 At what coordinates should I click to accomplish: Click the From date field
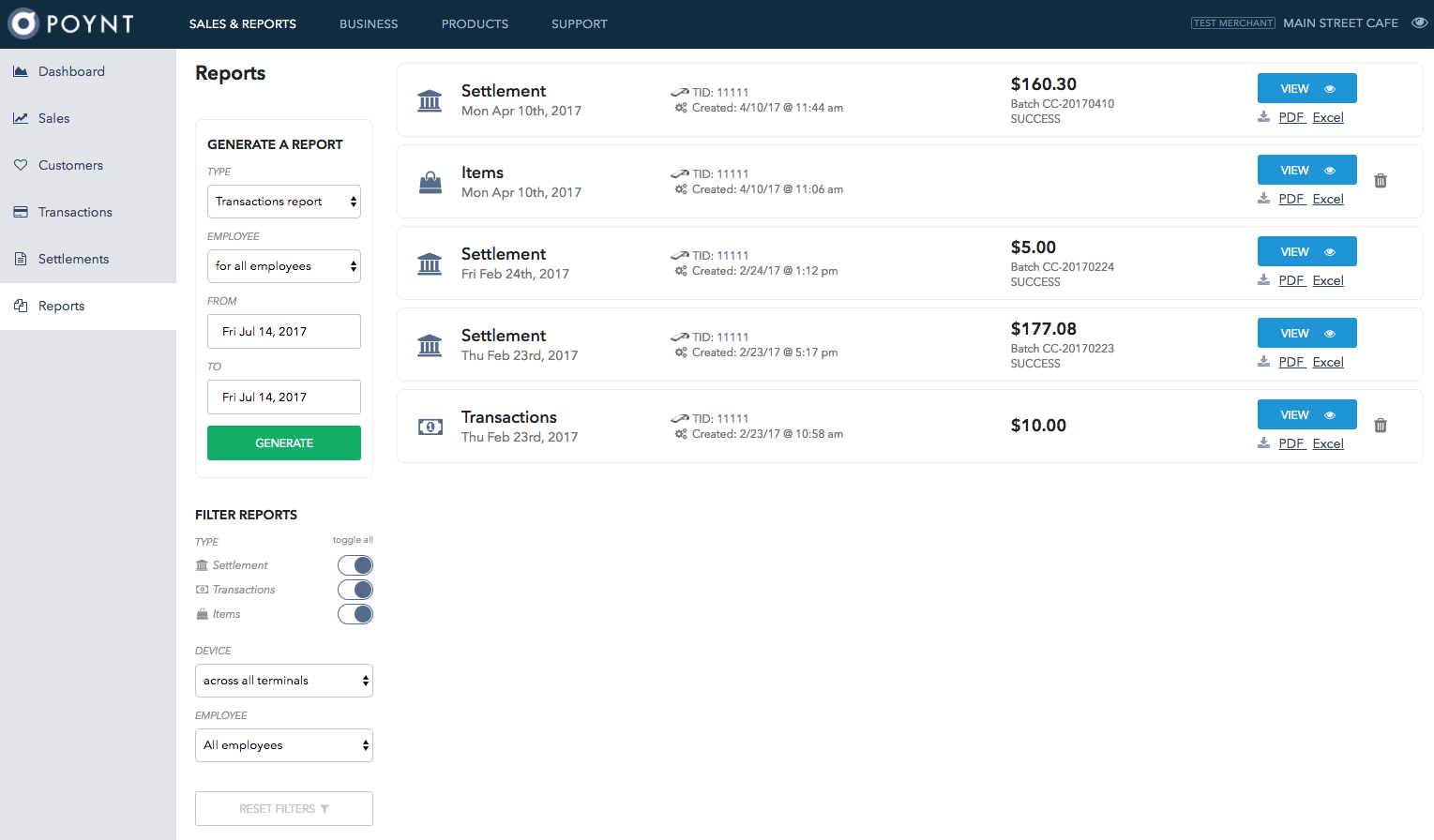tap(284, 332)
